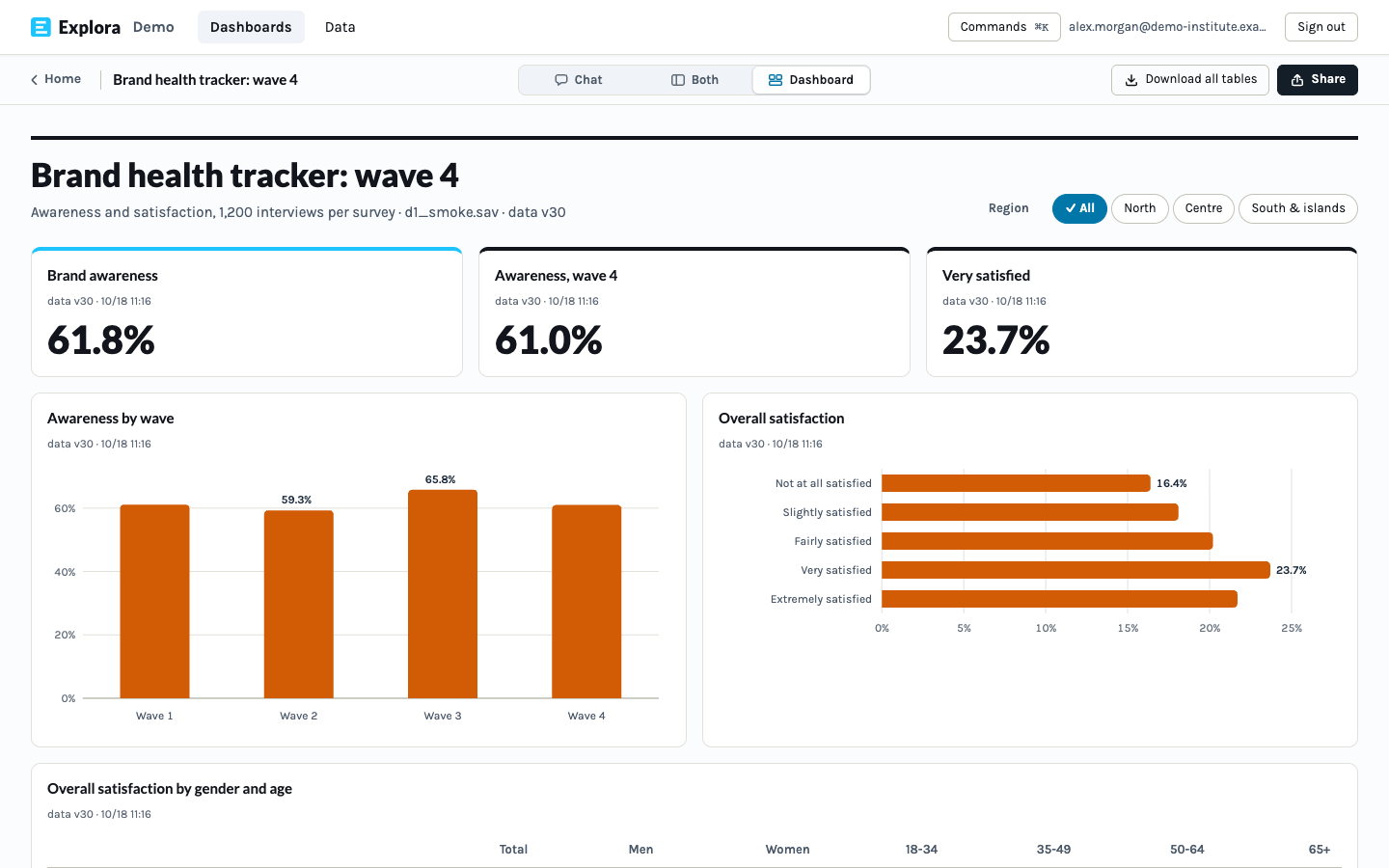The width and height of the screenshot is (1389, 868).
Task: Click the Very satisfied 23.7% card
Action: (1142, 312)
